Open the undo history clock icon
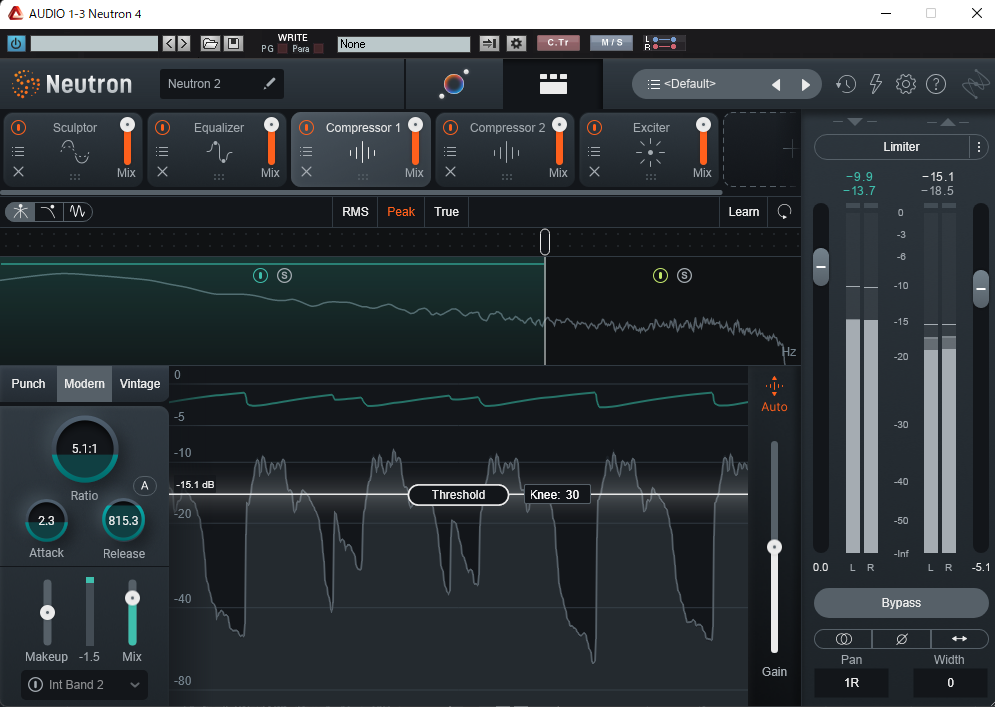The width and height of the screenshot is (995, 707). [x=845, y=84]
